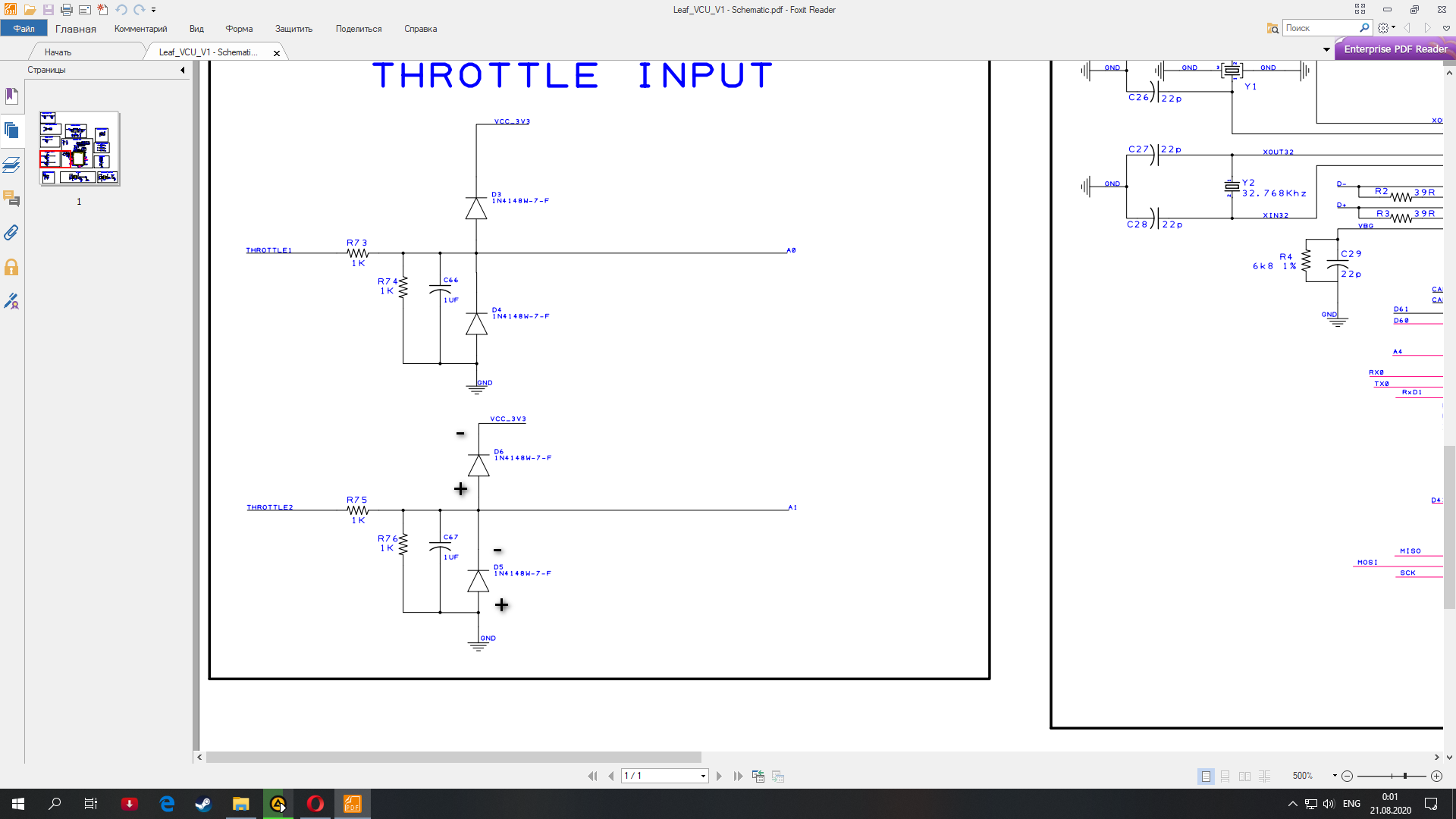Collapse the Страницы panel arrow
The width and height of the screenshot is (1456, 819).
pyautogui.click(x=182, y=70)
